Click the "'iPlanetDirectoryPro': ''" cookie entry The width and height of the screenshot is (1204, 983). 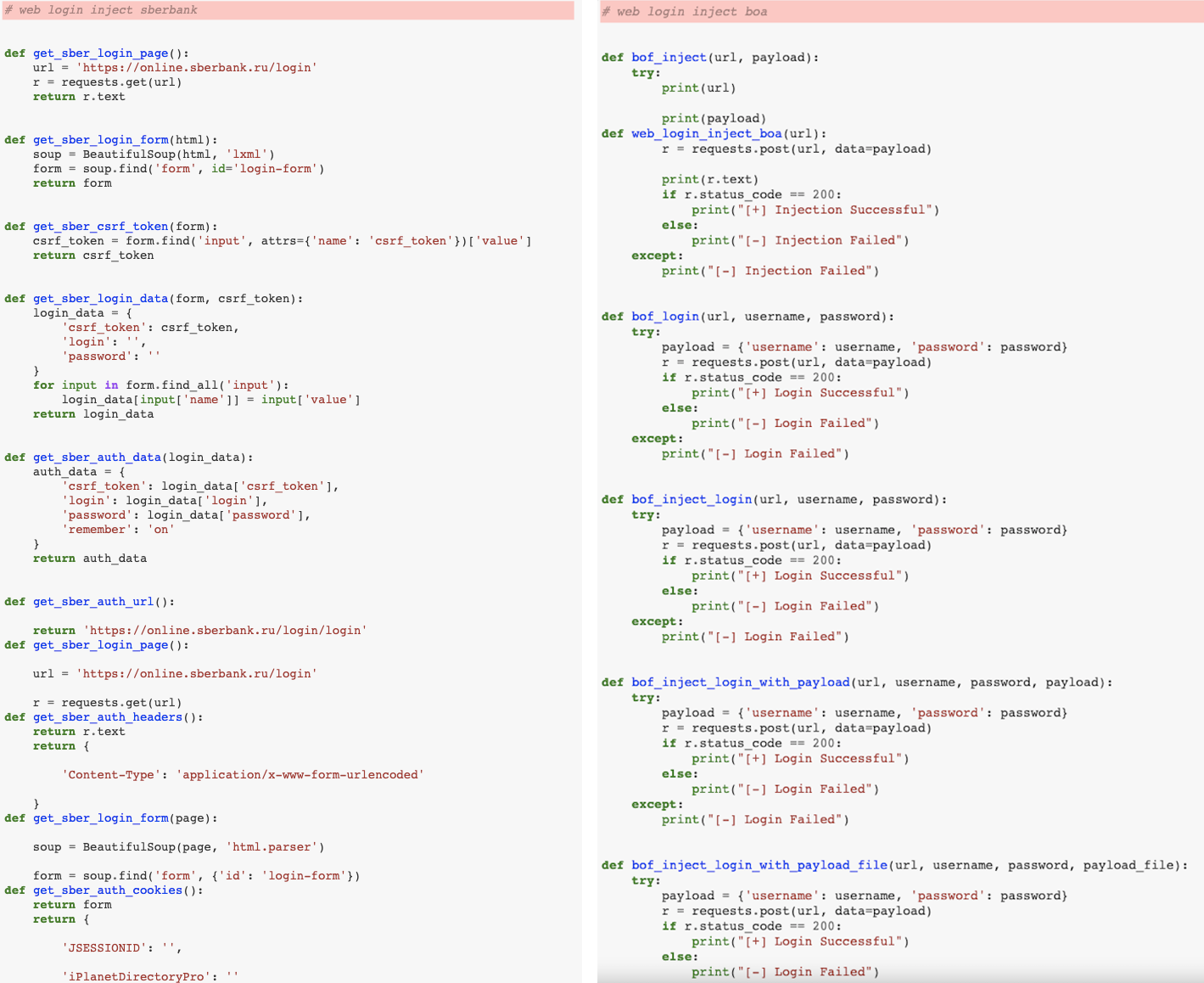(x=150, y=976)
